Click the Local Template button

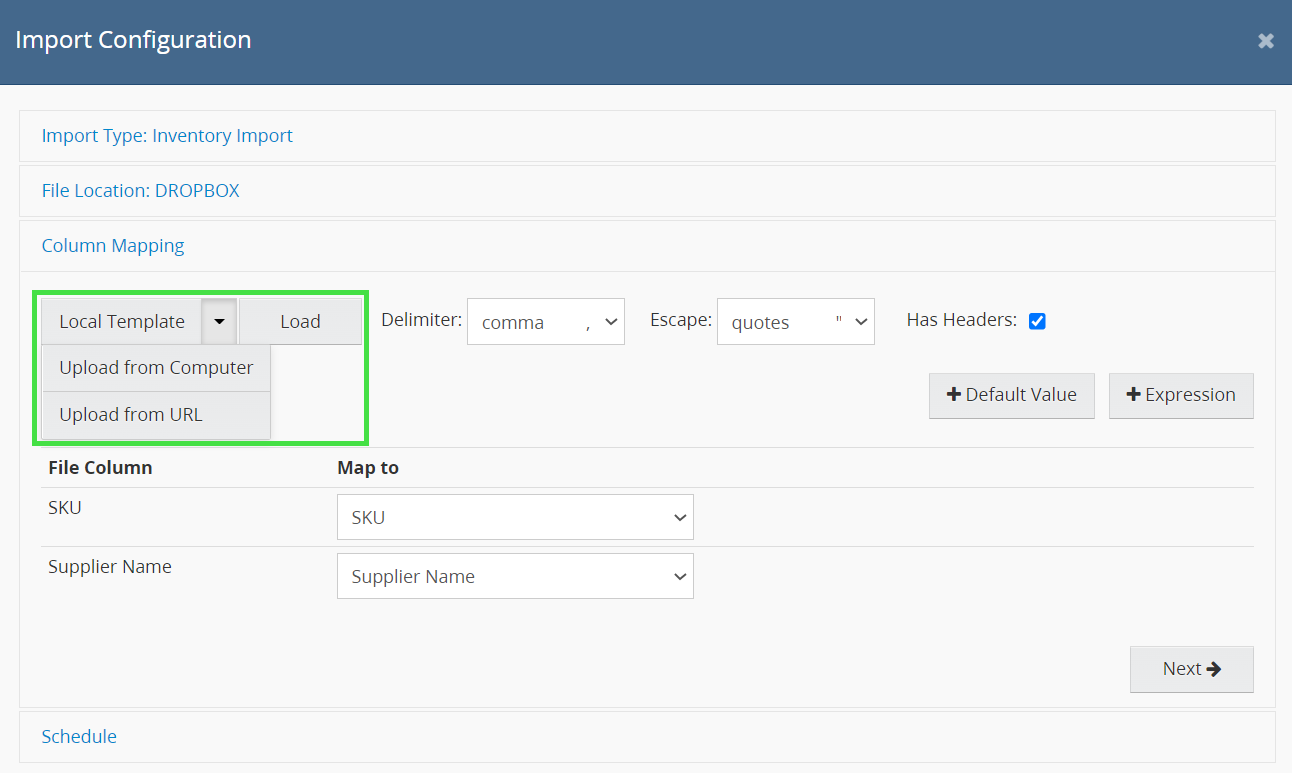pyautogui.click(x=121, y=321)
